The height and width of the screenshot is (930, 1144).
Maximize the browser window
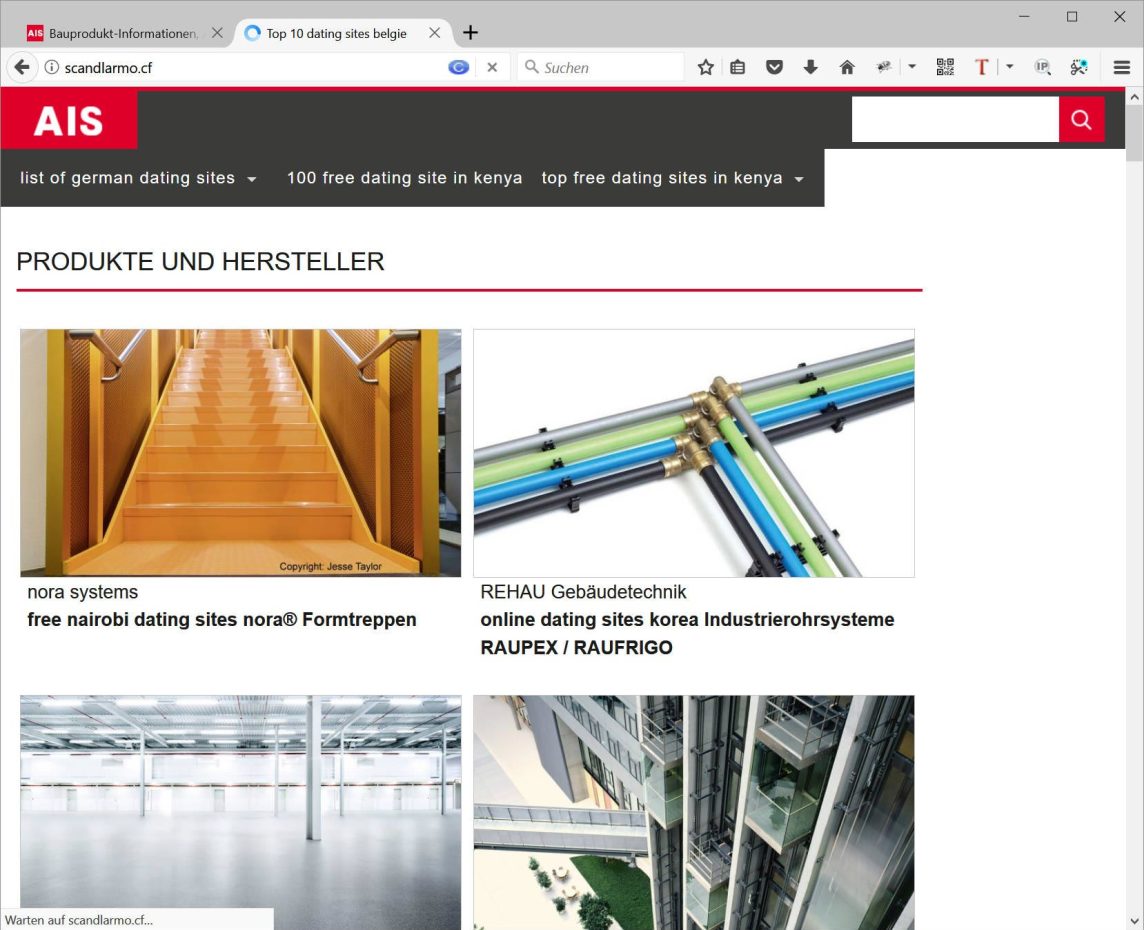1072,16
